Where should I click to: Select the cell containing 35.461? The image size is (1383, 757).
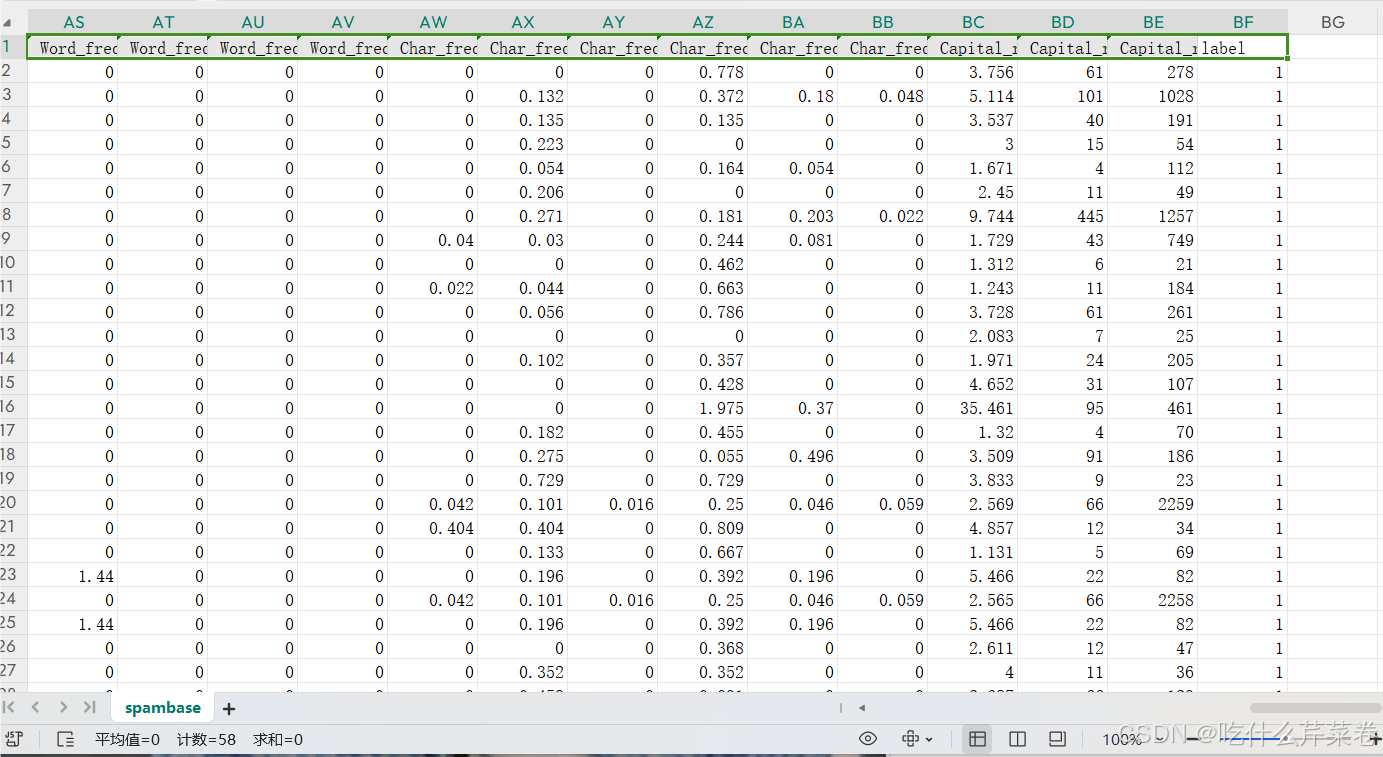pos(973,408)
